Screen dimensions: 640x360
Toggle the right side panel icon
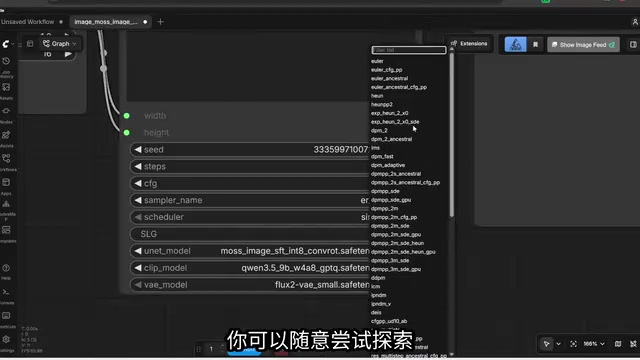click(x=633, y=44)
